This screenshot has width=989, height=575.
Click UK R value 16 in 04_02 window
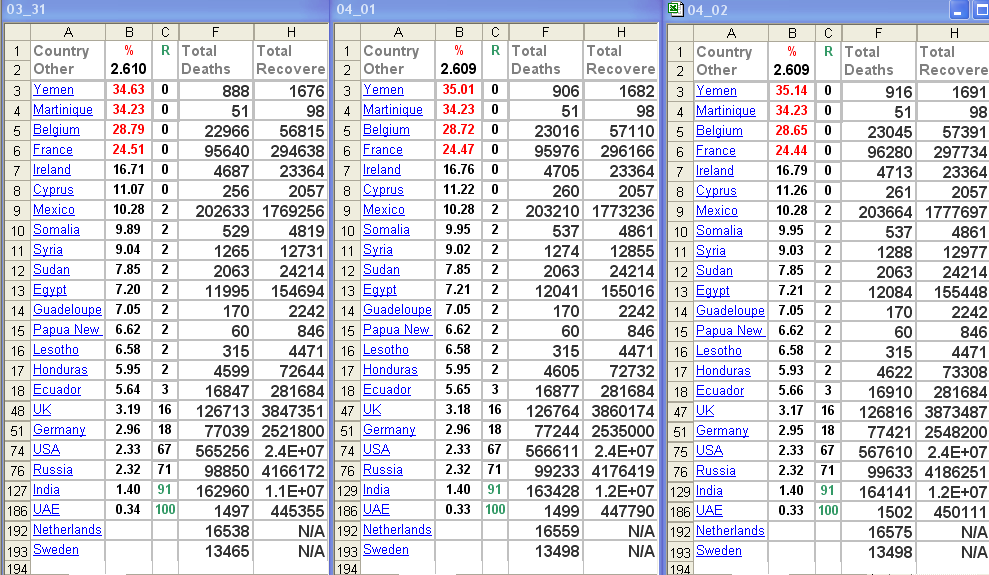[x=828, y=410]
